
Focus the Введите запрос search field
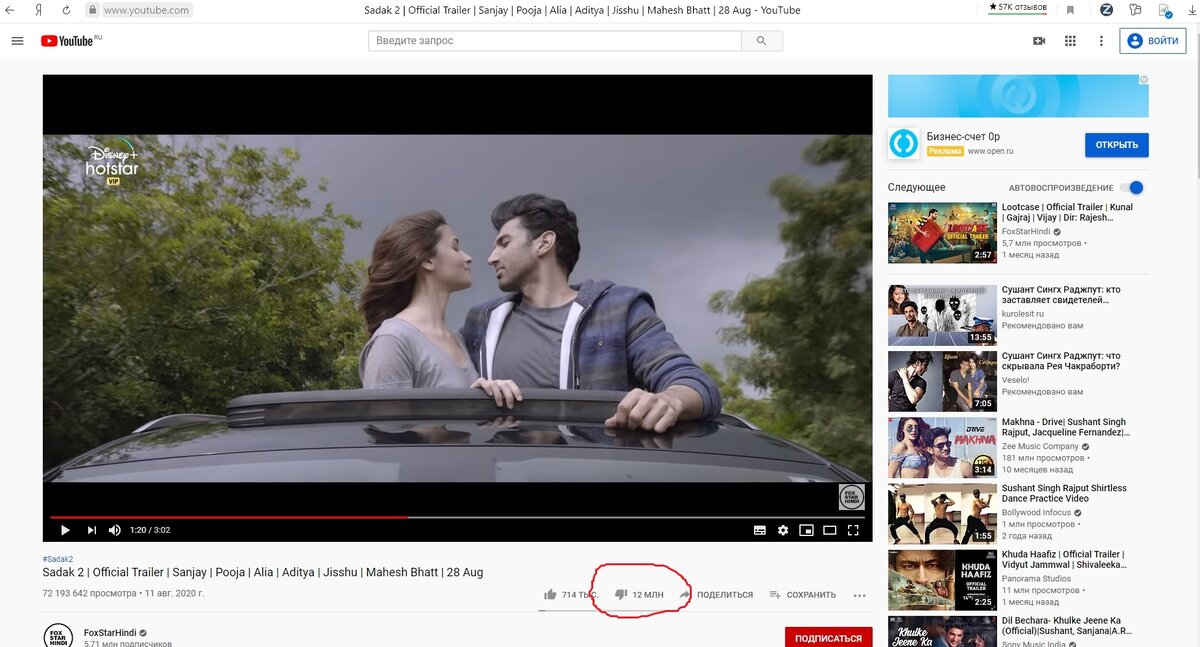(555, 41)
